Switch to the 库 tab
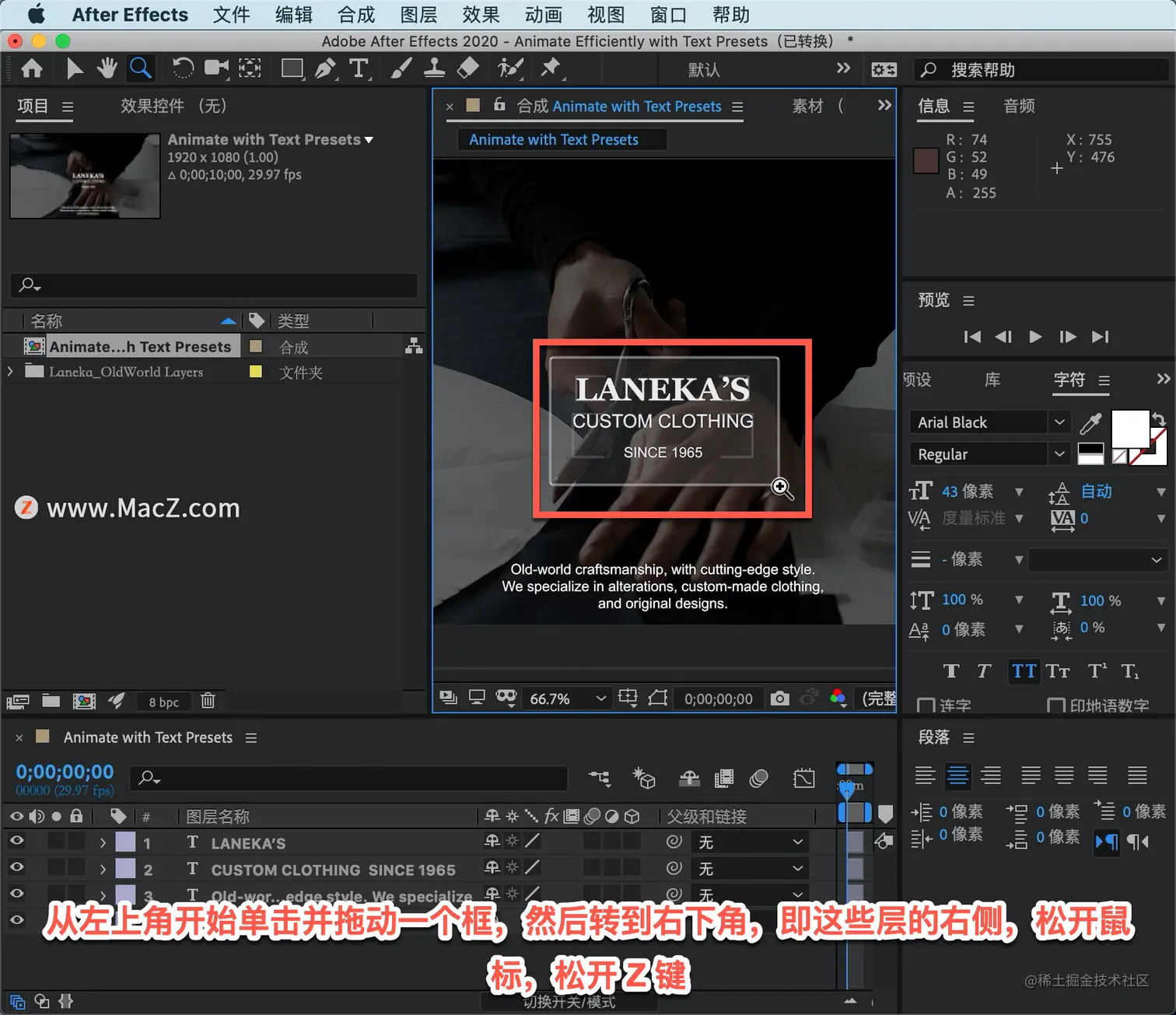This screenshot has width=1176, height=1015. click(992, 380)
